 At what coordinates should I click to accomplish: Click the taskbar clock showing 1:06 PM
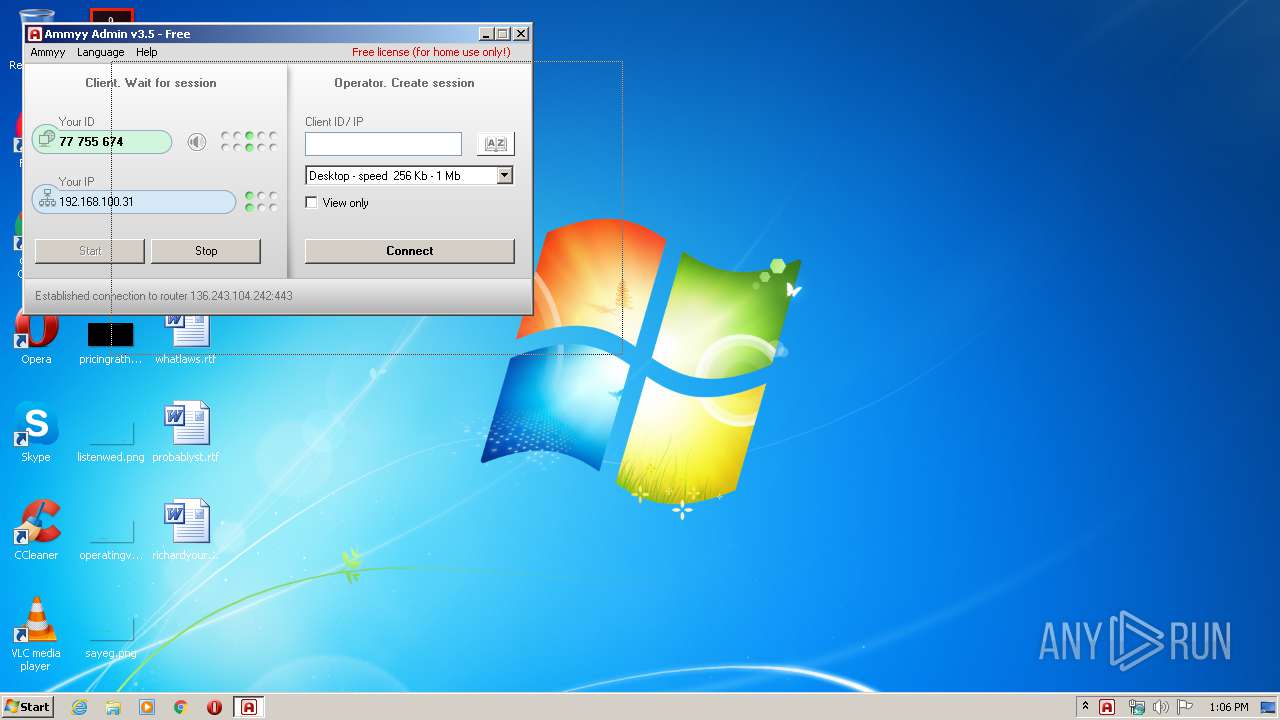tap(1228, 707)
